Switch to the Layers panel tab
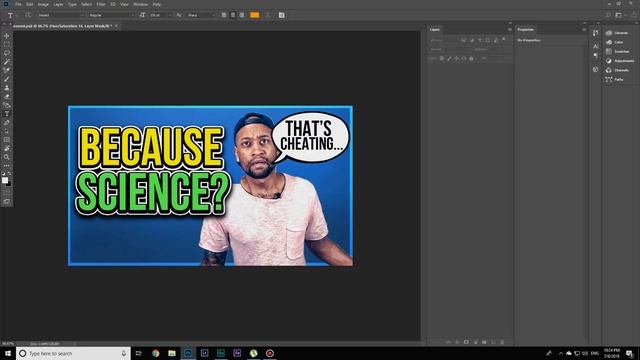 click(435, 29)
